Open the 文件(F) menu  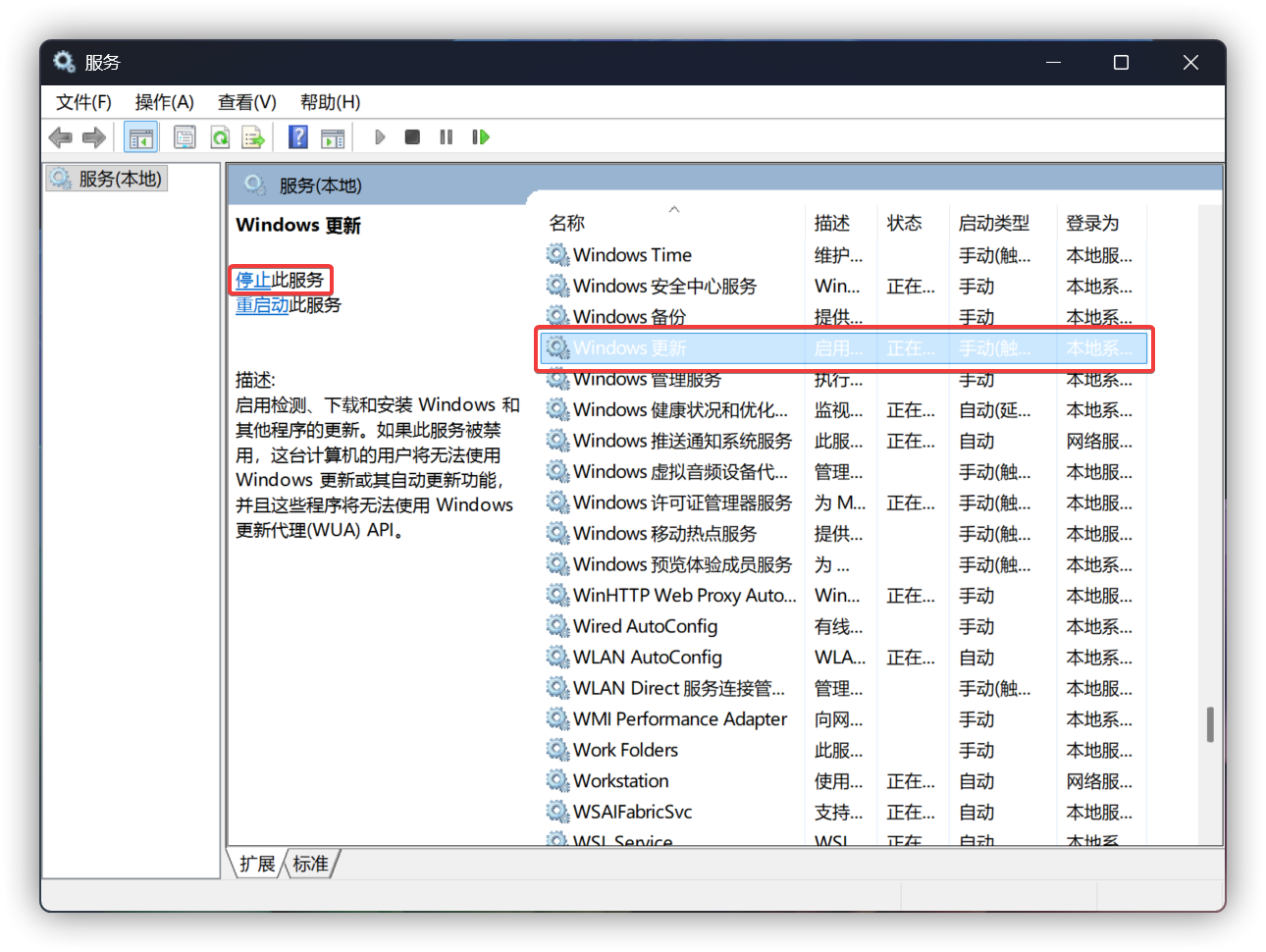[x=83, y=102]
